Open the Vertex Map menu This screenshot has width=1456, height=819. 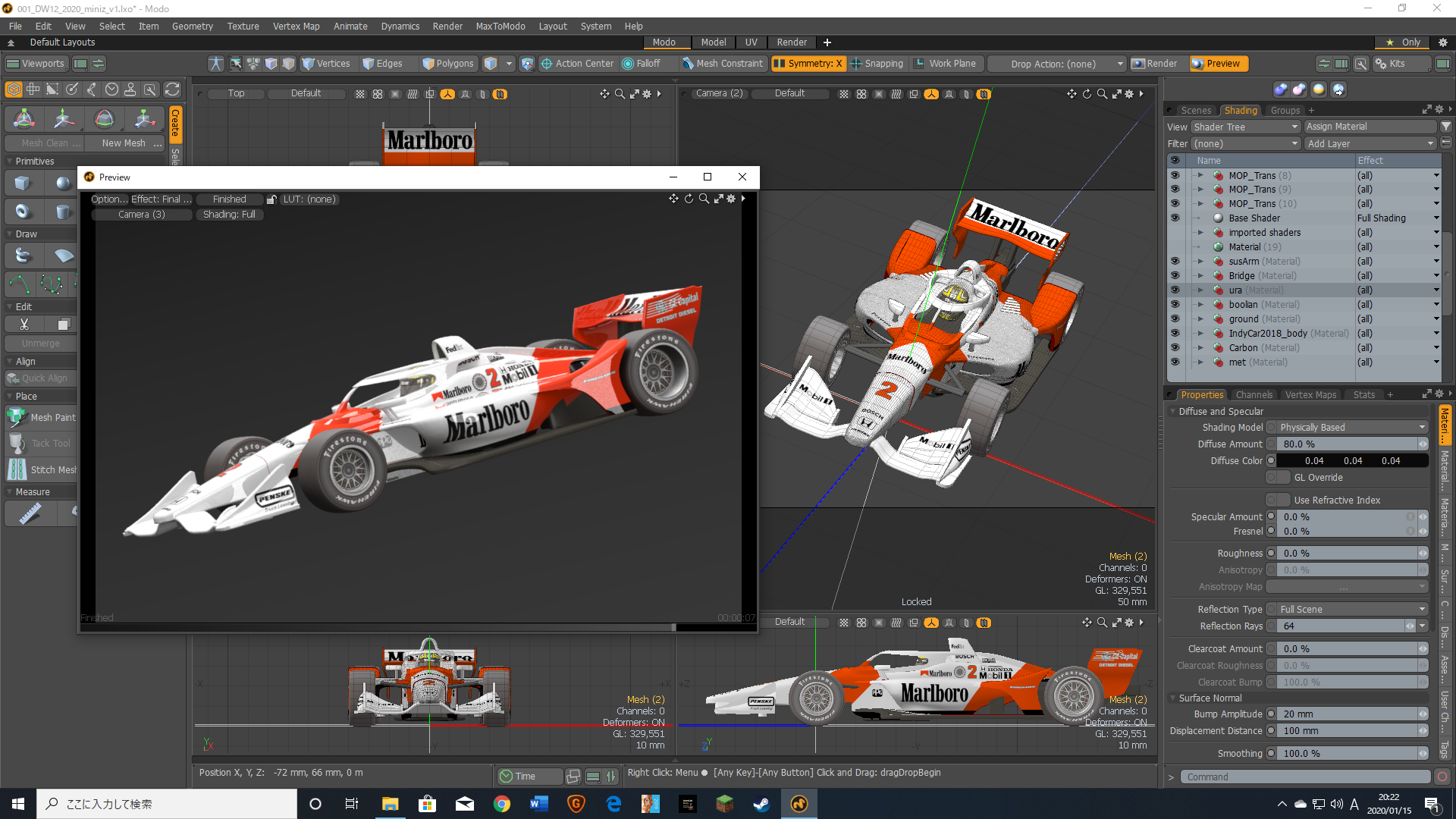pyautogui.click(x=297, y=26)
